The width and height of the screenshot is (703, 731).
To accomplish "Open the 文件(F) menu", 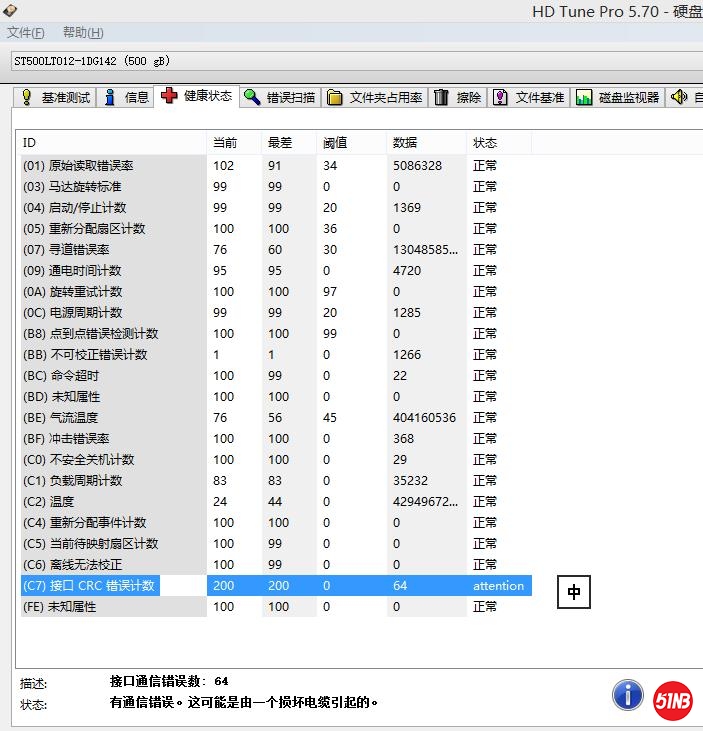I will 25,33.
